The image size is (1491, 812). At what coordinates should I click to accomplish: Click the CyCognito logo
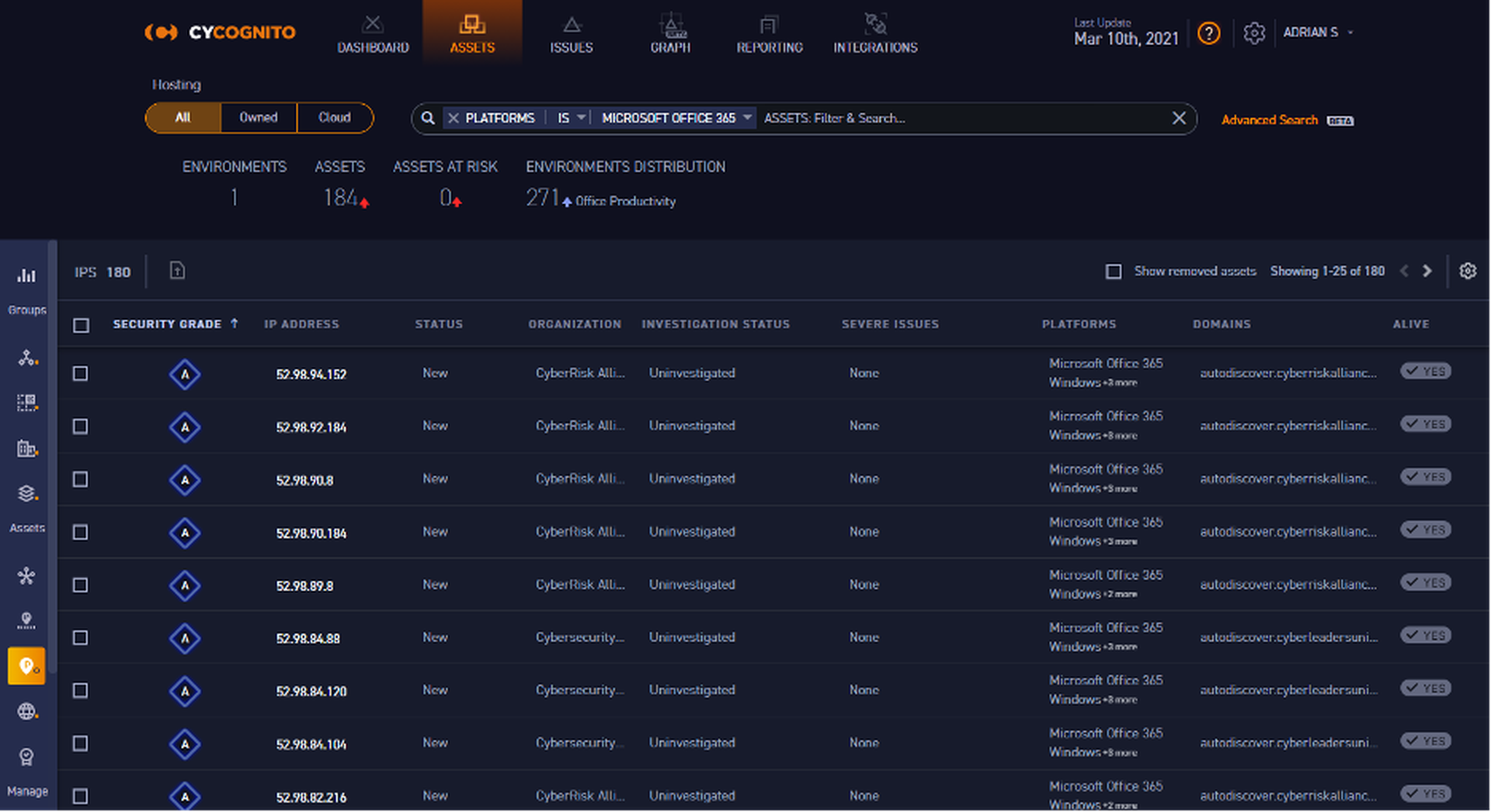(220, 32)
